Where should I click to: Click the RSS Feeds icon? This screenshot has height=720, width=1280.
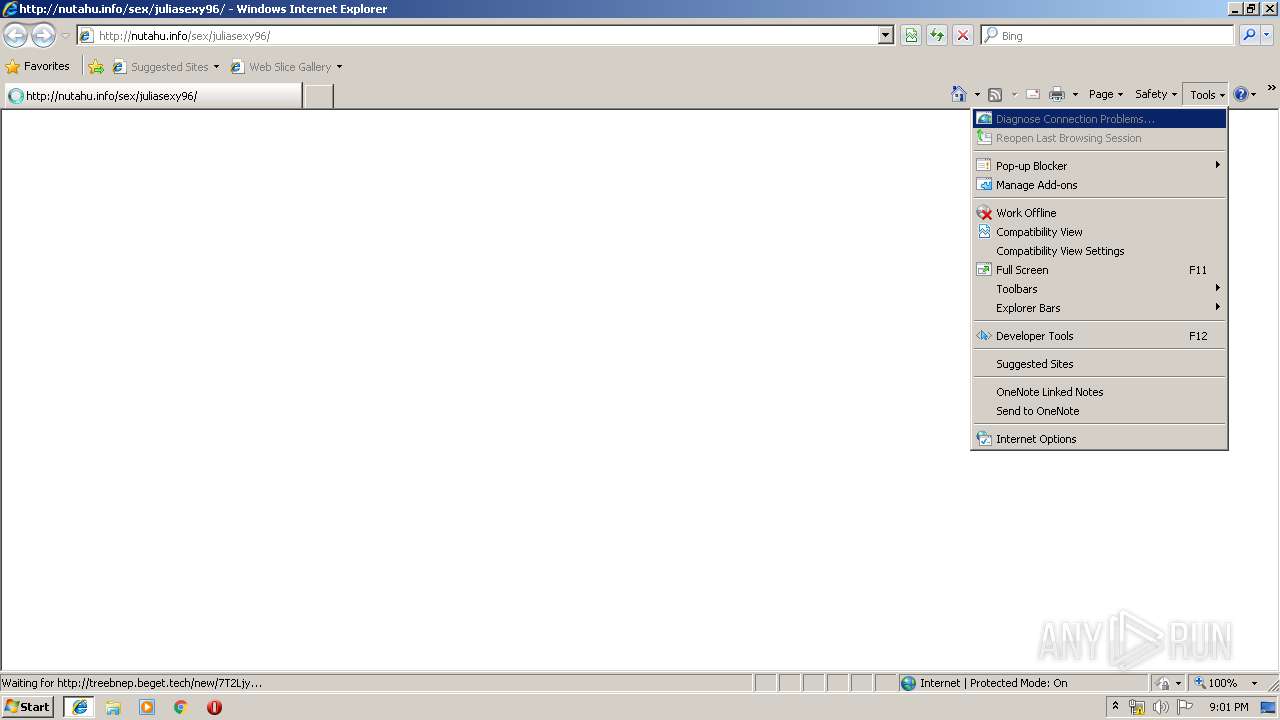point(995,94)
